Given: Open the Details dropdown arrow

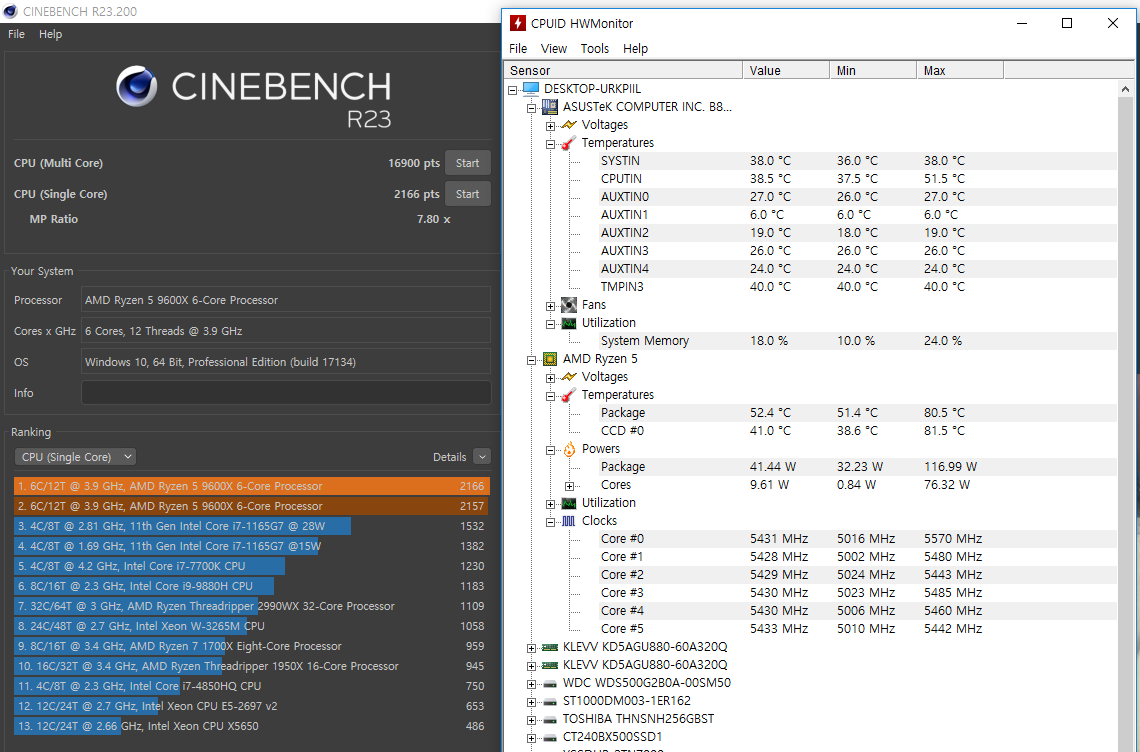Looking at the screenshot, I should tap(481, 457).
